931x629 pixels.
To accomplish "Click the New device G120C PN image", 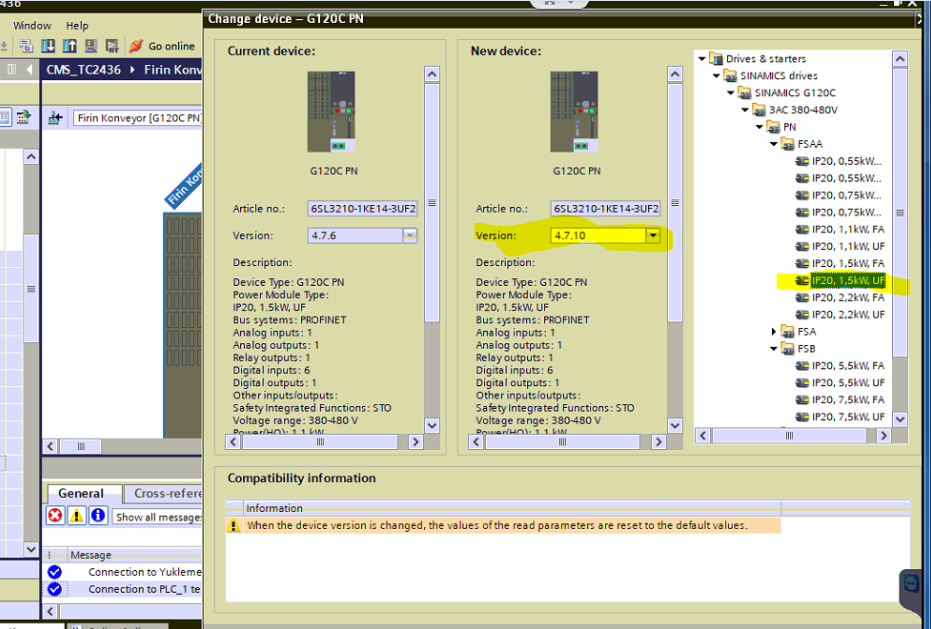I will point(574,112).
